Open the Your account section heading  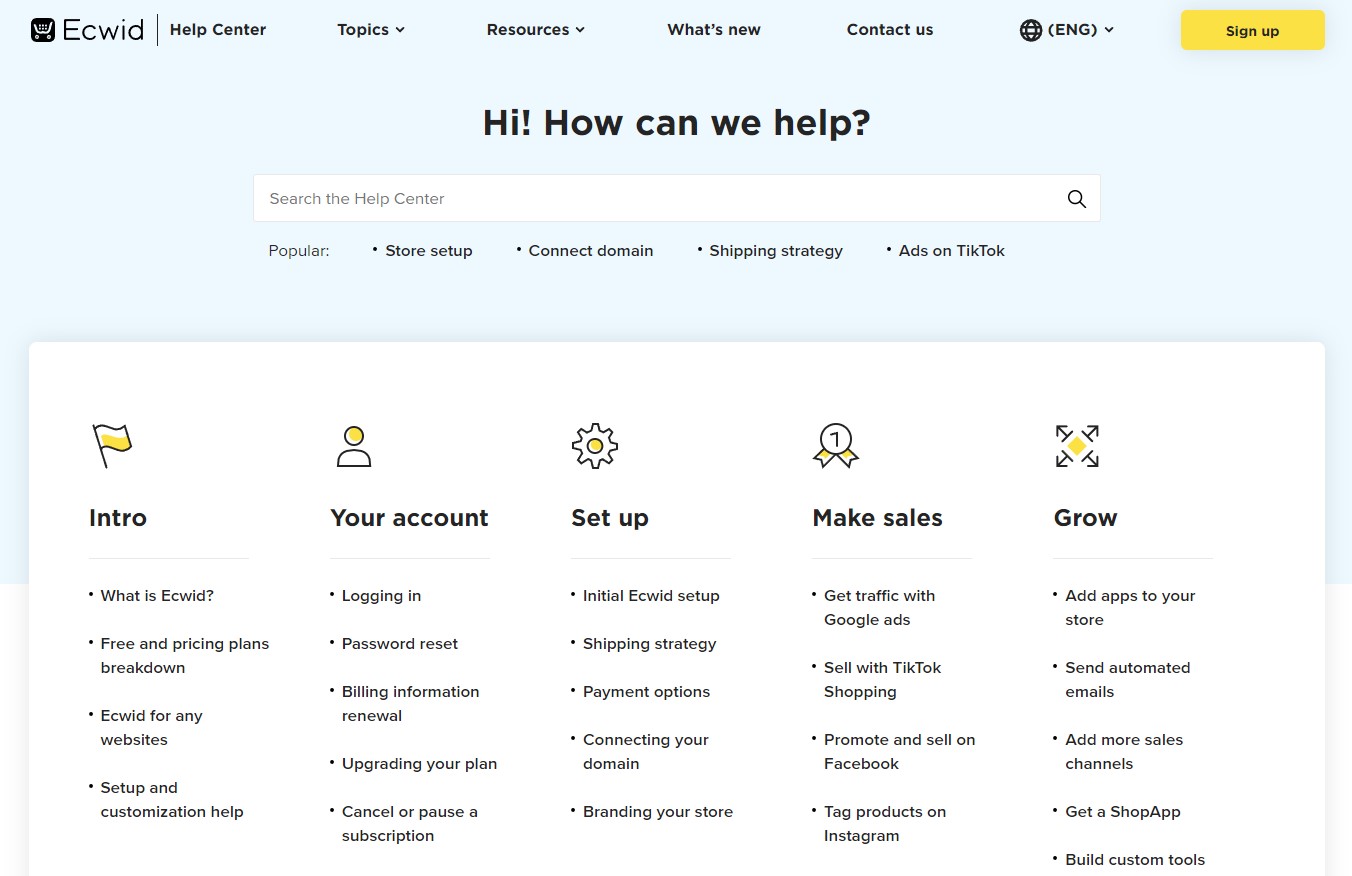[410, 518]
